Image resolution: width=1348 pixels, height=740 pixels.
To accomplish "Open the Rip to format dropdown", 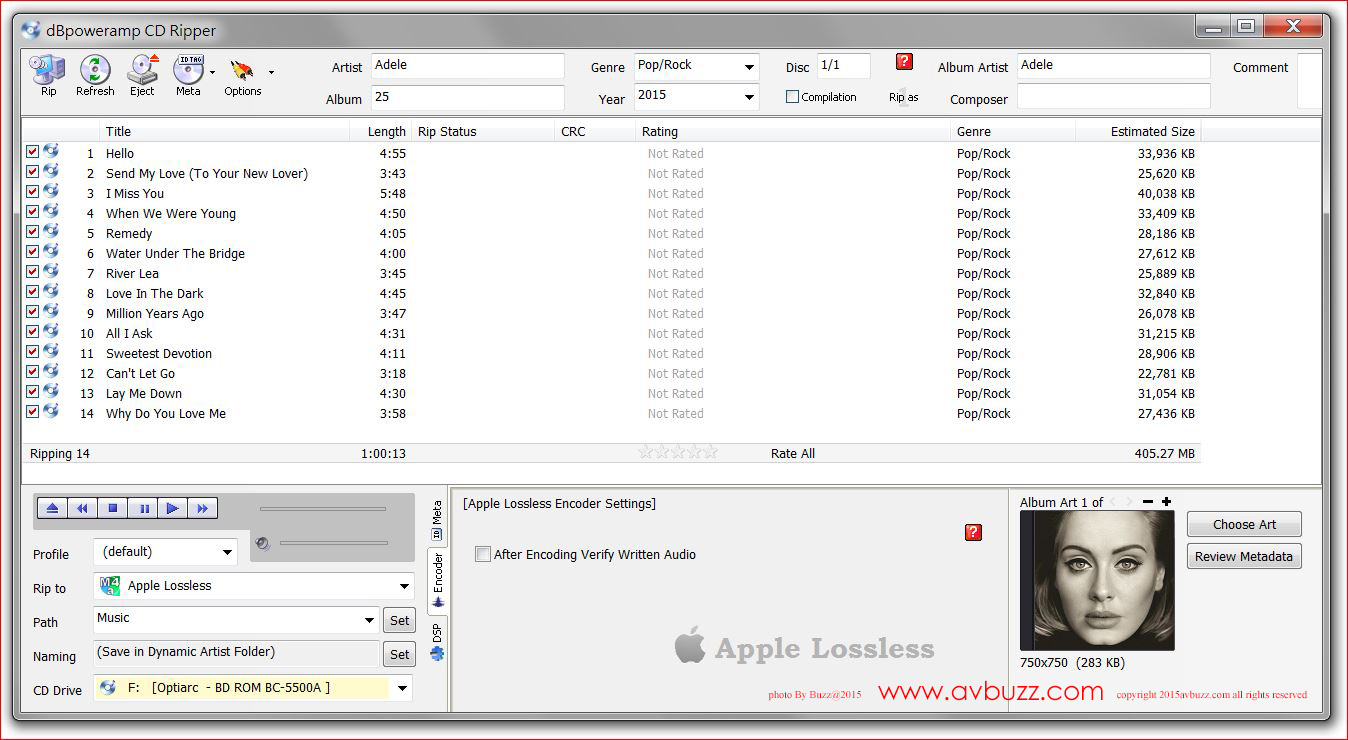I will click(404, 586).
